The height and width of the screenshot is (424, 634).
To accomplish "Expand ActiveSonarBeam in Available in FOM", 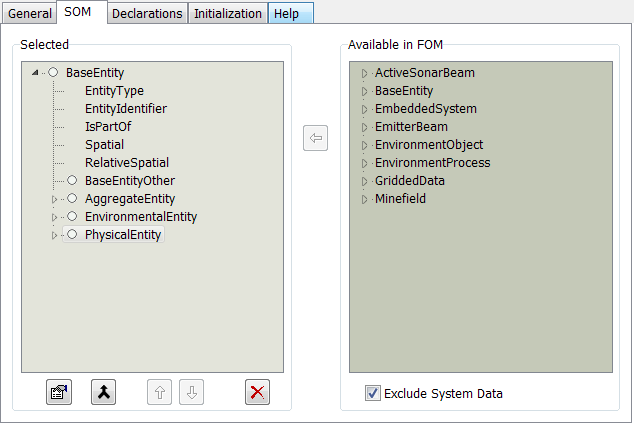I will tap(364, 73).
